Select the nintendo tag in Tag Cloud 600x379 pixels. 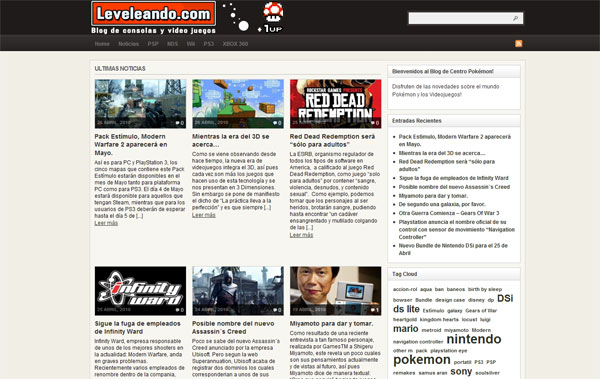click(474, 339)
